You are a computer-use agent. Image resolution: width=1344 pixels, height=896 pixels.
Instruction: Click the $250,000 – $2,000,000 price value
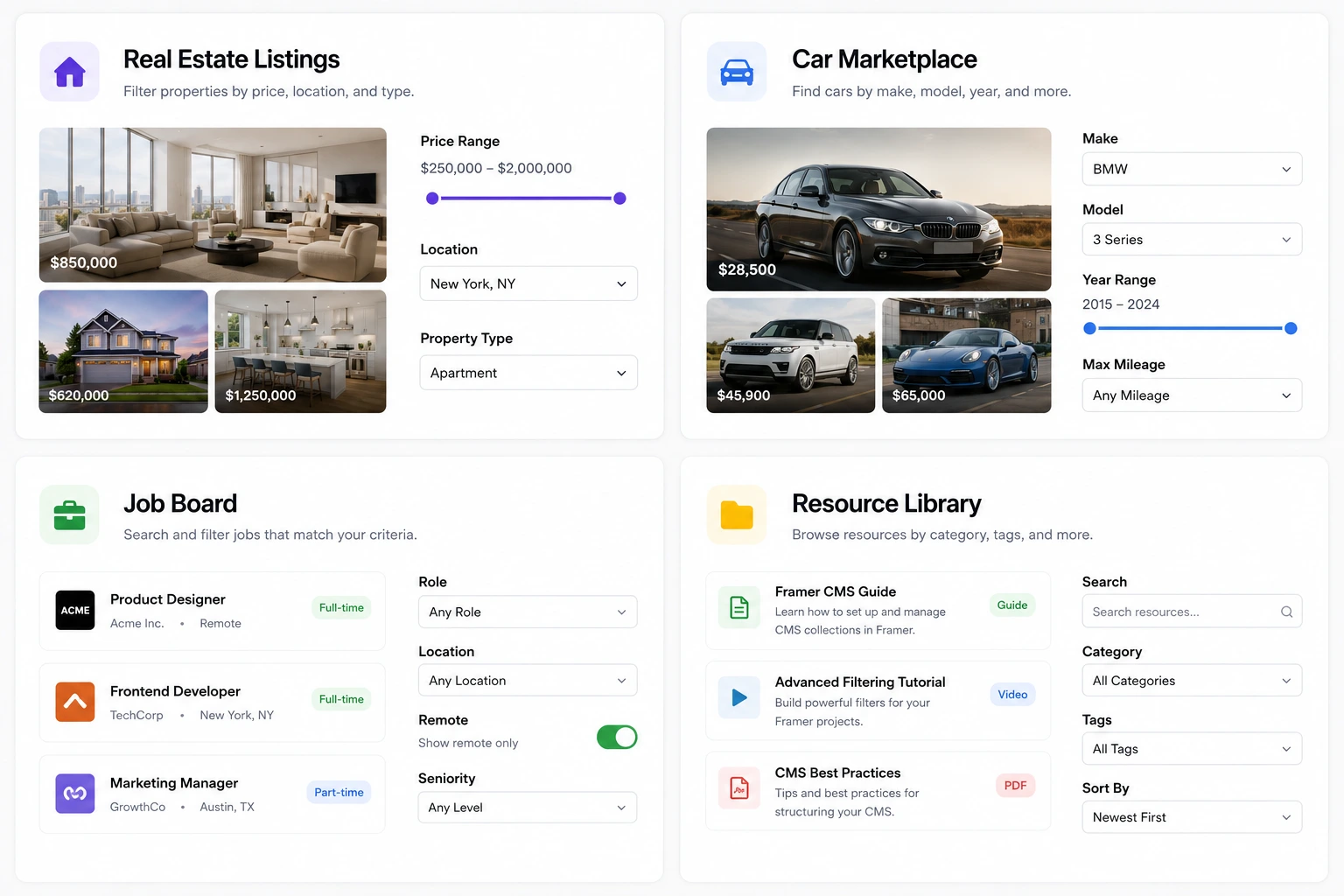496,168
